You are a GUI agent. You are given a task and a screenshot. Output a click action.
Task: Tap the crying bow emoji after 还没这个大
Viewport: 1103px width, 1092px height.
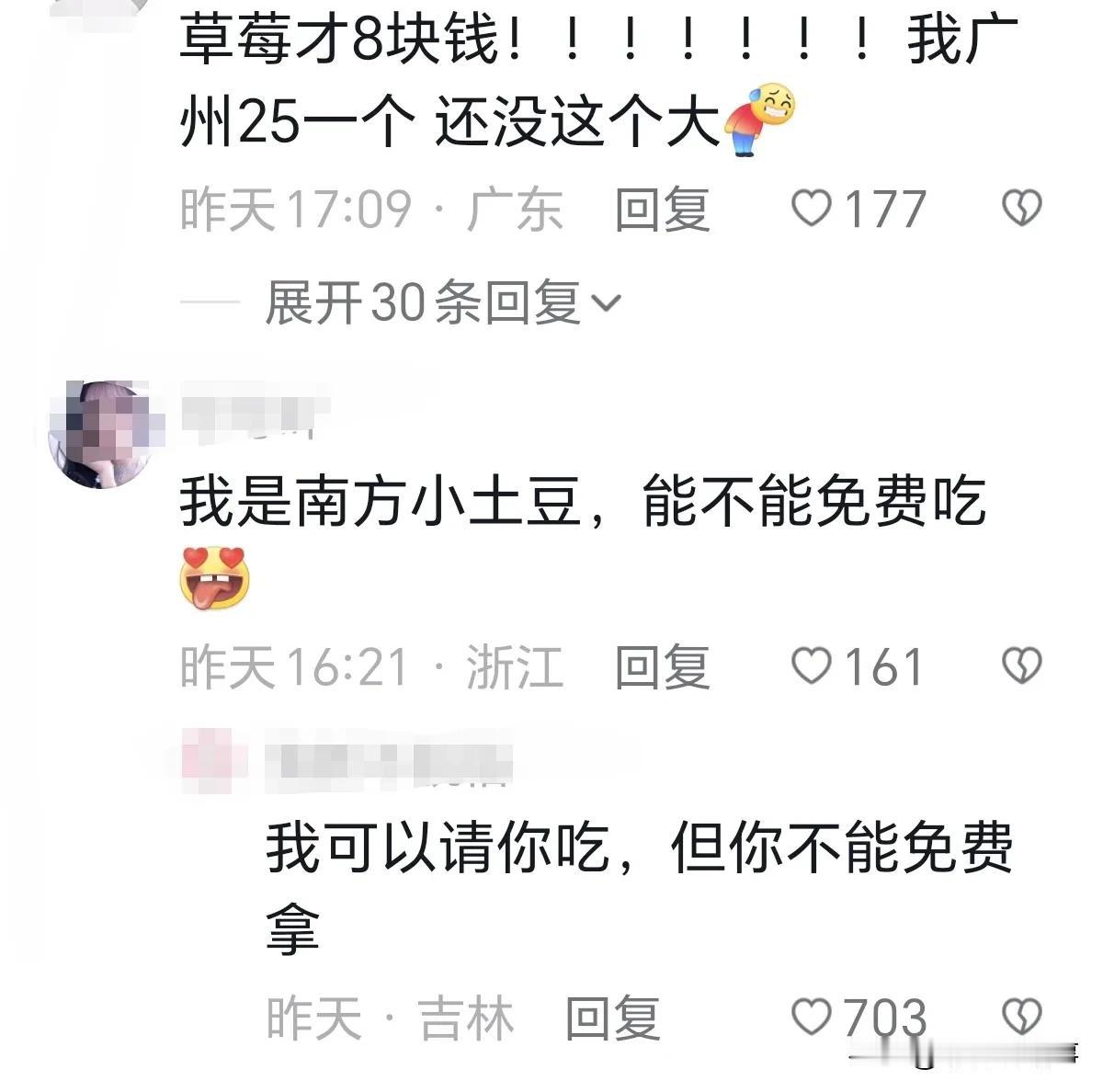point(761,119)
